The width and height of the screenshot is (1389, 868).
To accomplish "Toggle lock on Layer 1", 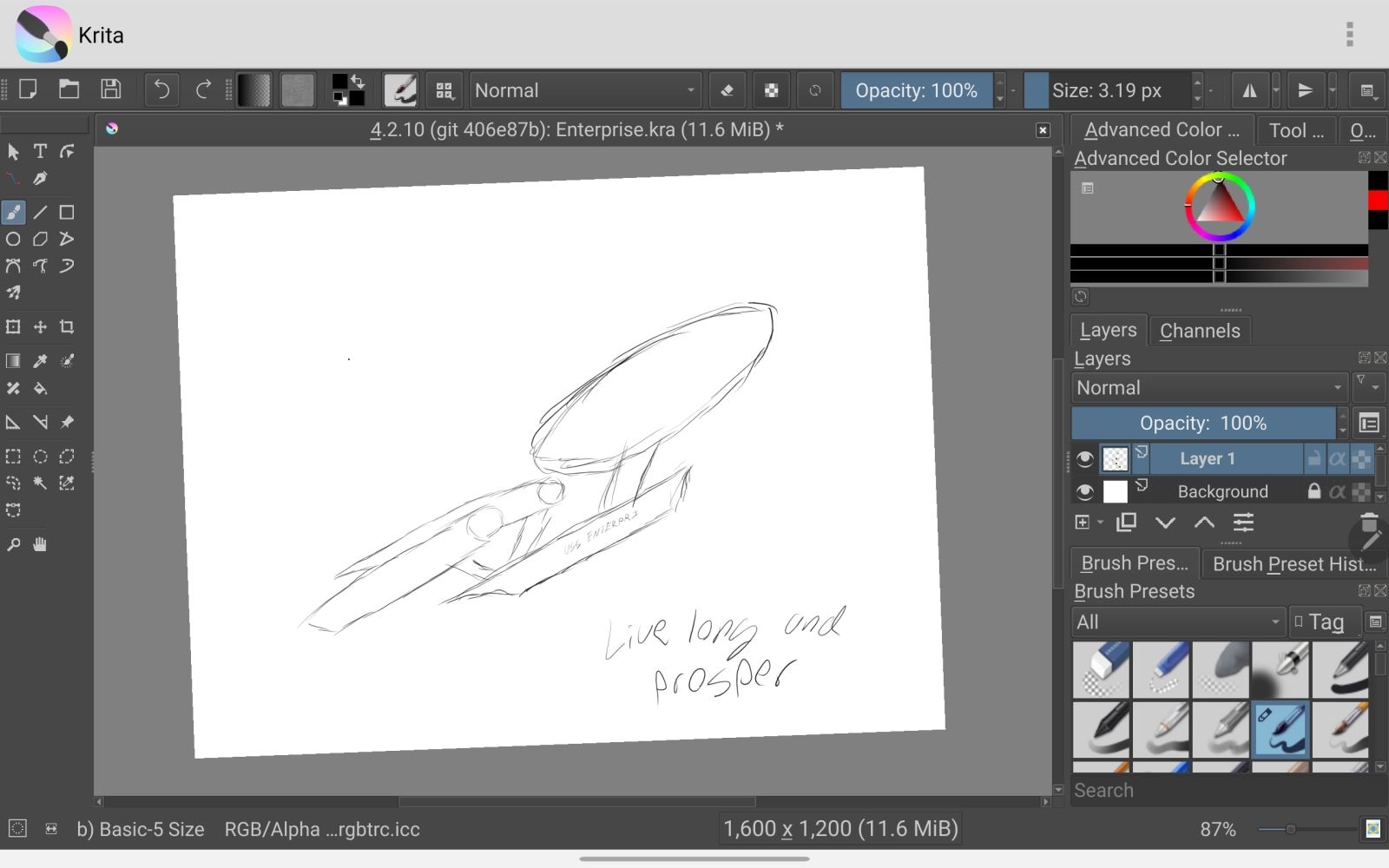I will pyautogui.click(x=1314, y=458).
